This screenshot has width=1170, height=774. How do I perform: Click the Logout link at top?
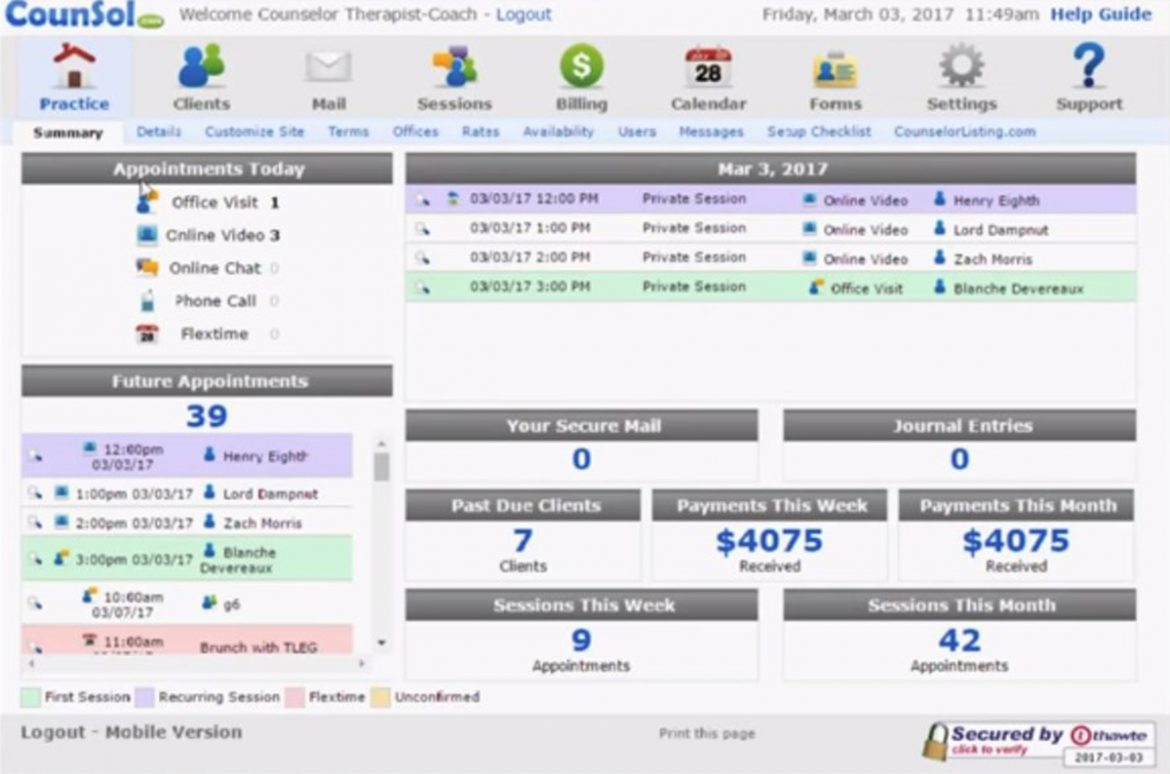(524, 14)
